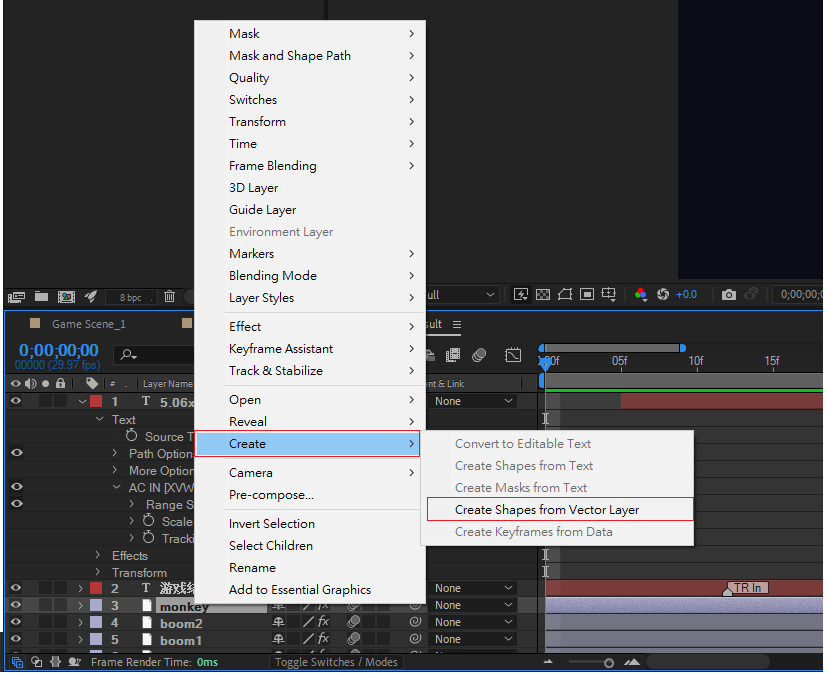Delete selected item with trash icon
Viewport: 828px width, 682px height.
[x=170, y=296]
